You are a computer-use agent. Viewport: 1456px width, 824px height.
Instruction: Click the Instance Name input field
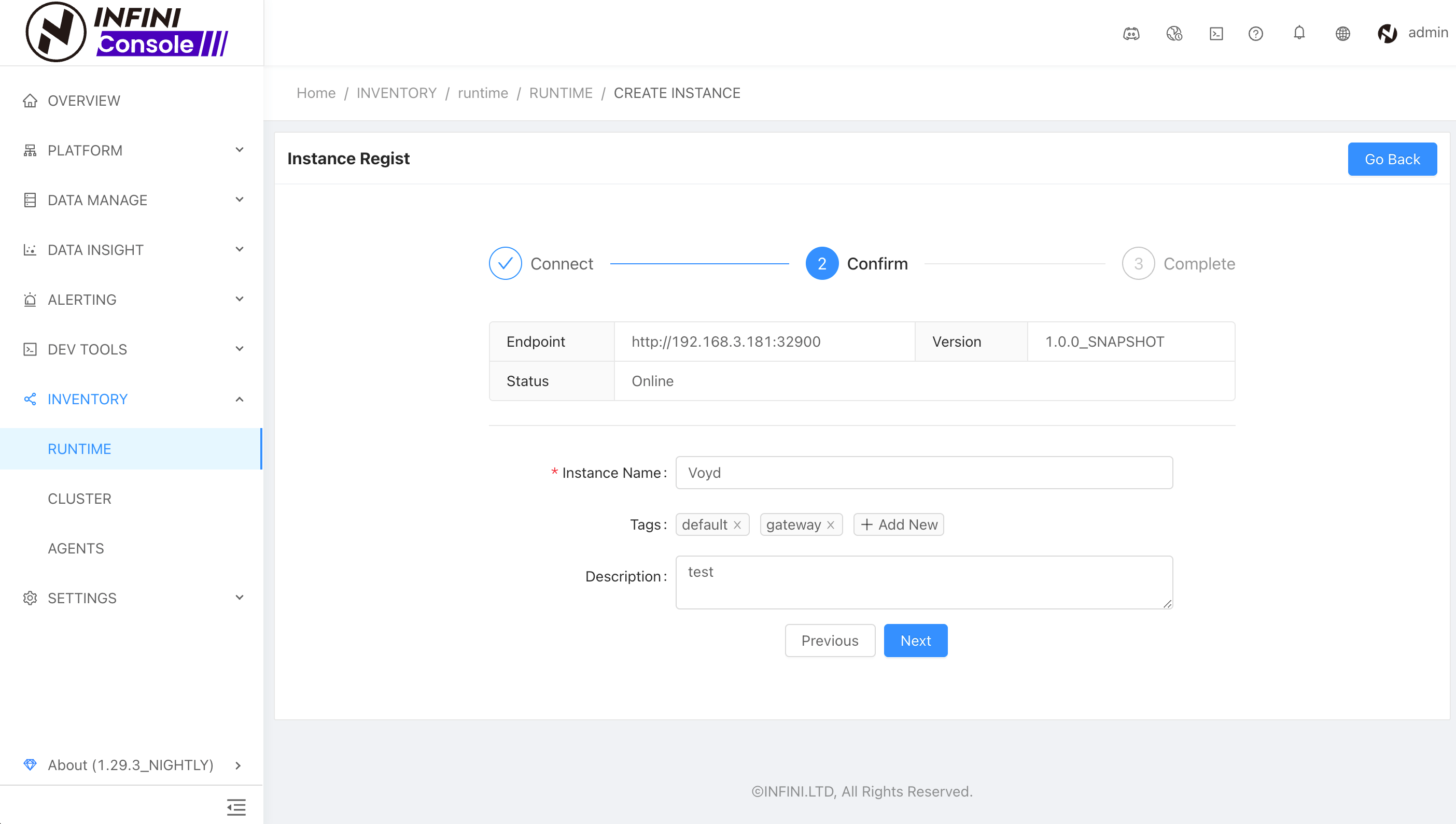click(924, 473)
